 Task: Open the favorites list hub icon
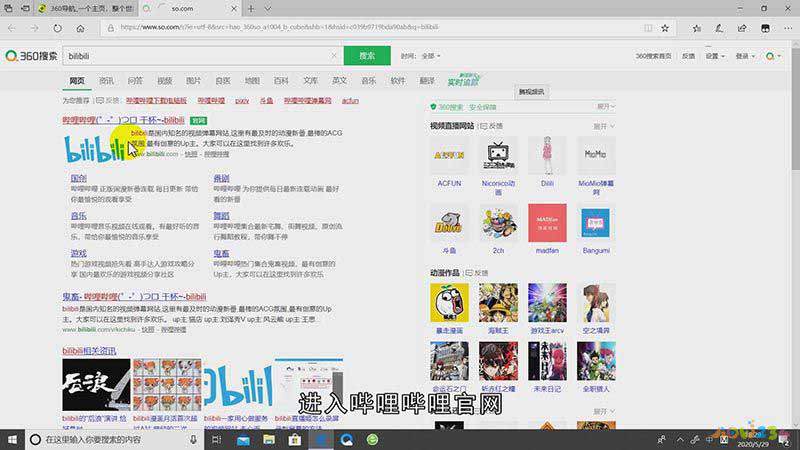(696, 29)
